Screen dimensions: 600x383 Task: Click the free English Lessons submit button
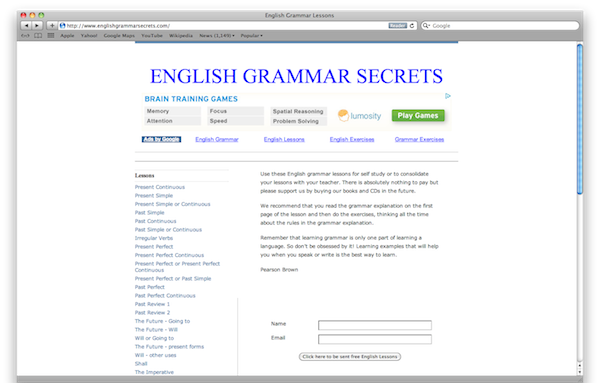pos(350,357)
